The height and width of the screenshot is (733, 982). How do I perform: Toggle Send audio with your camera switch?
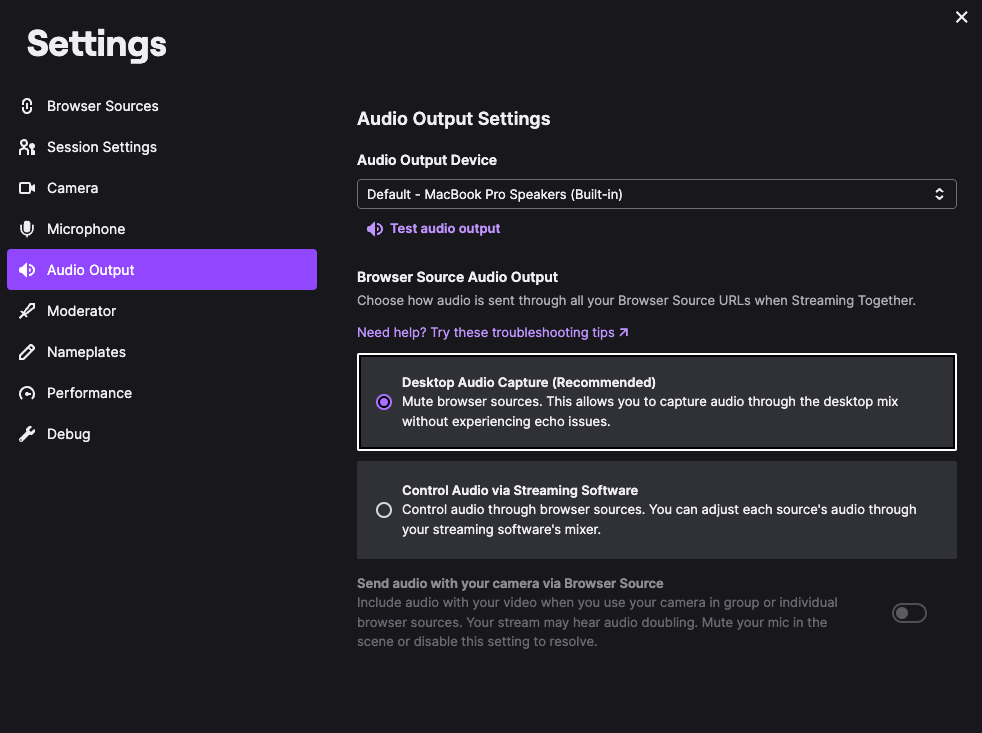909,613
